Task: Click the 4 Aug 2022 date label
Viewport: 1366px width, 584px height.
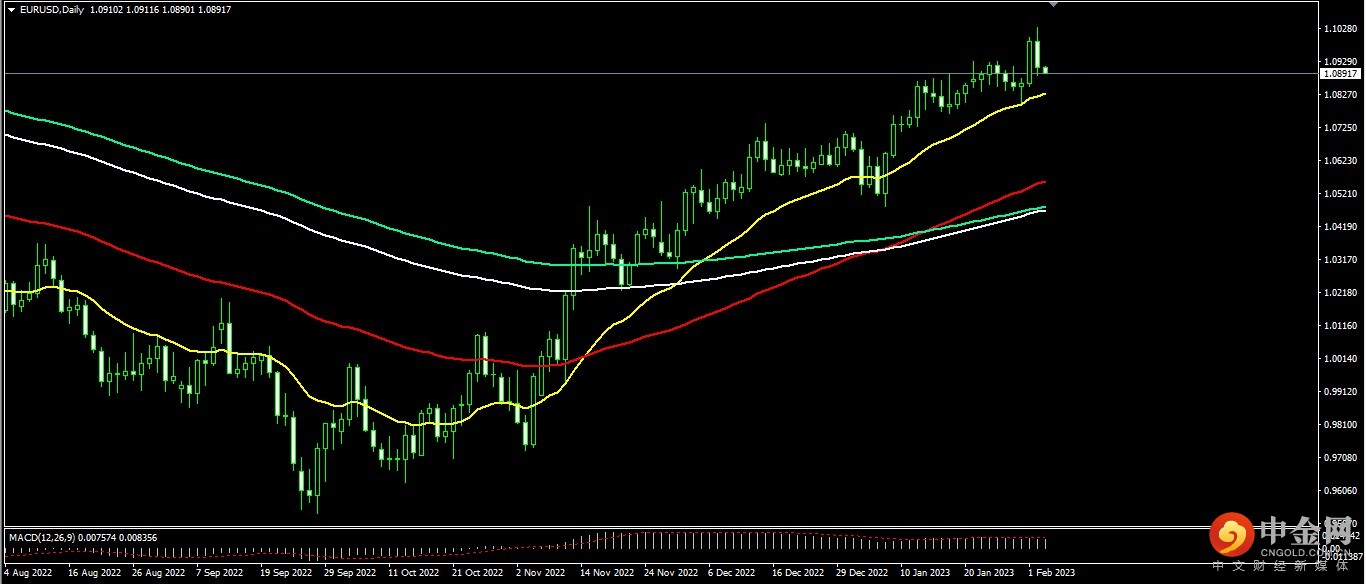Action: [28, 574]
